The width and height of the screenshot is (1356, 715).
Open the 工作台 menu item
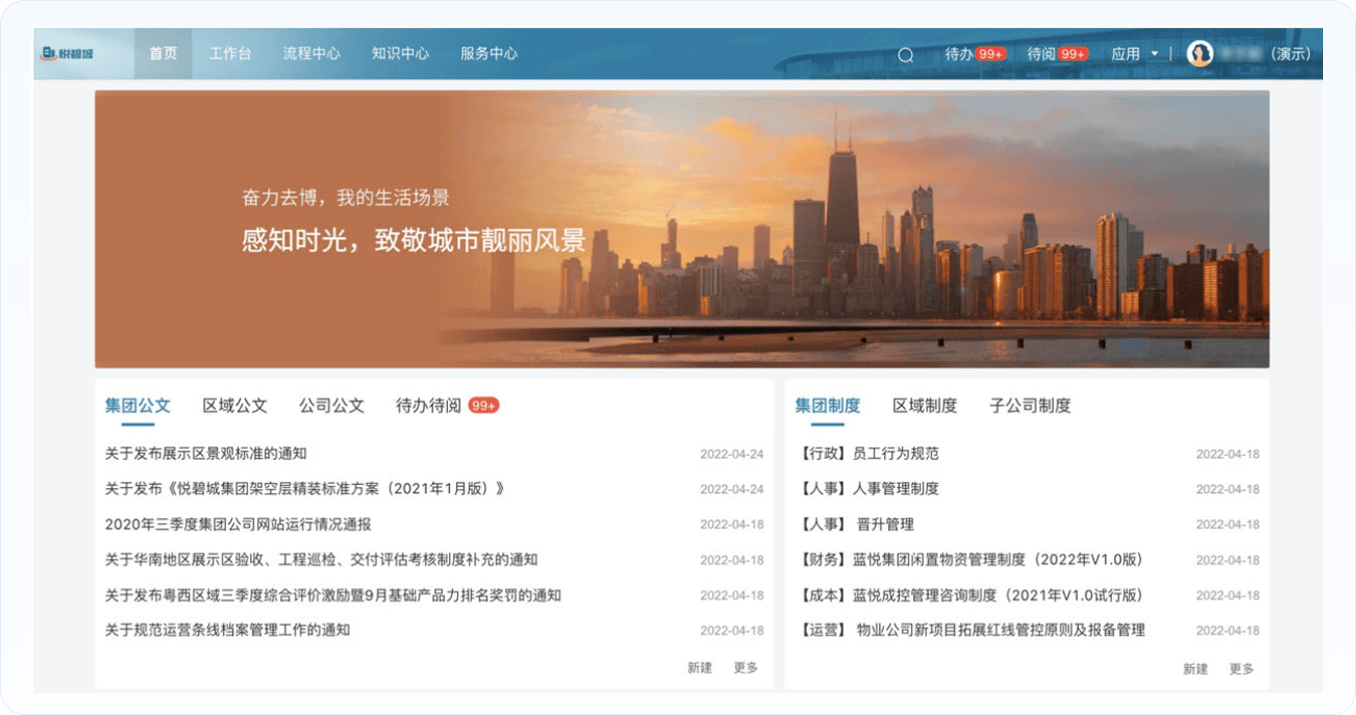coord(230,54)
